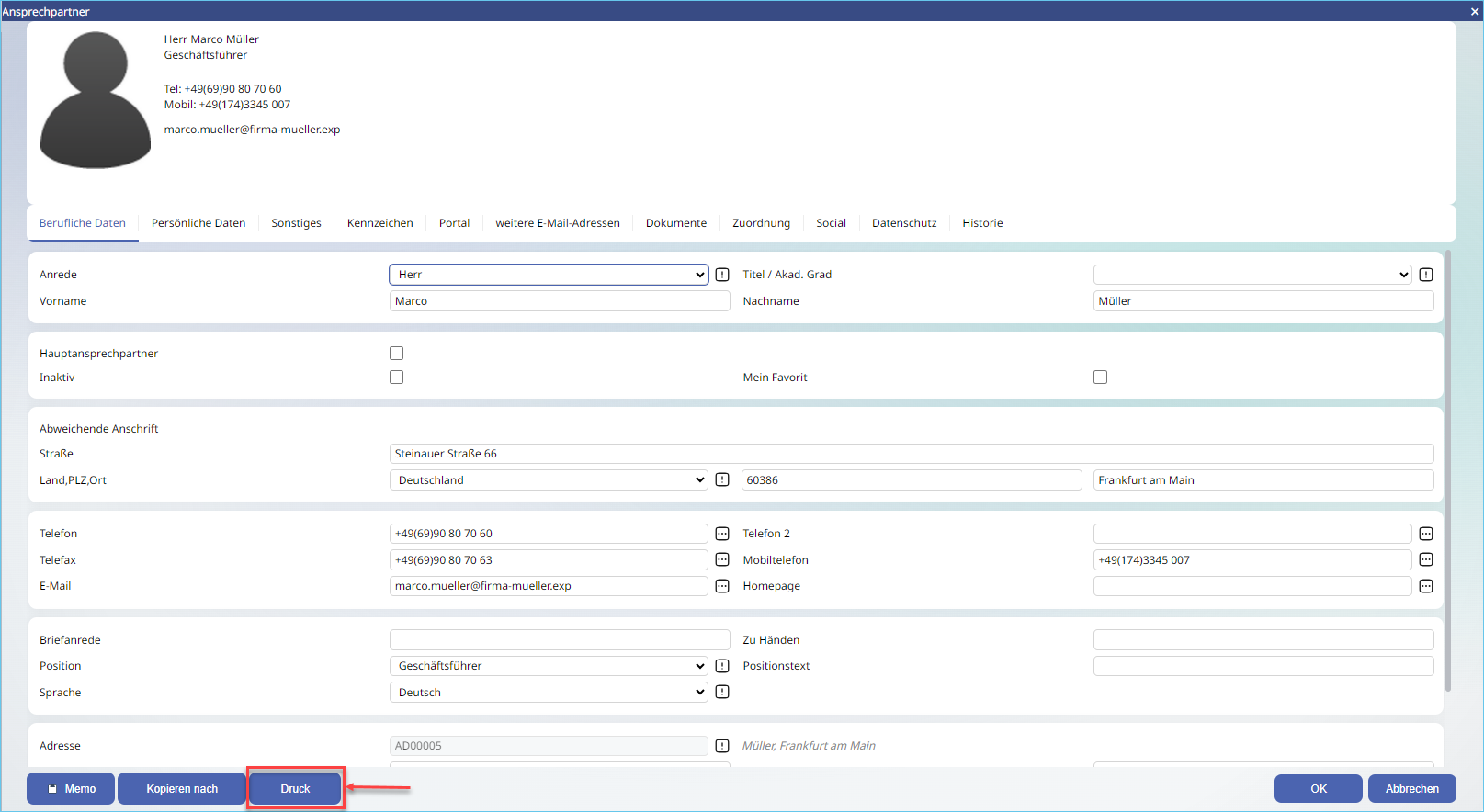The height and width of the screenshot is (812, 1484).
Task: Open the Zuordnung tab
Action: pyautogui.click(x=762, y=223)
